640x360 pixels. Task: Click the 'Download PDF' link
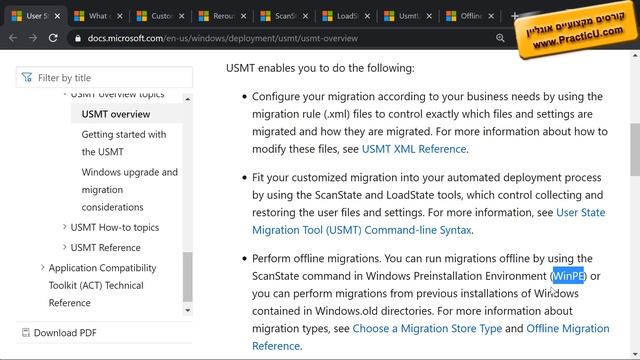pos(65,333)
